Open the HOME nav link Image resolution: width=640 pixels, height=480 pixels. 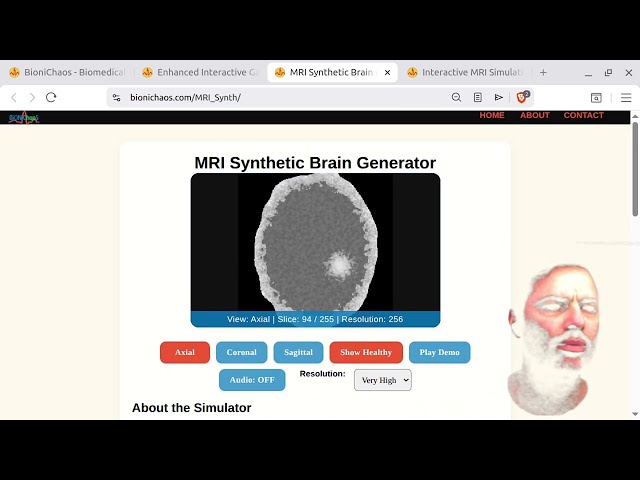tap(492, 116)
